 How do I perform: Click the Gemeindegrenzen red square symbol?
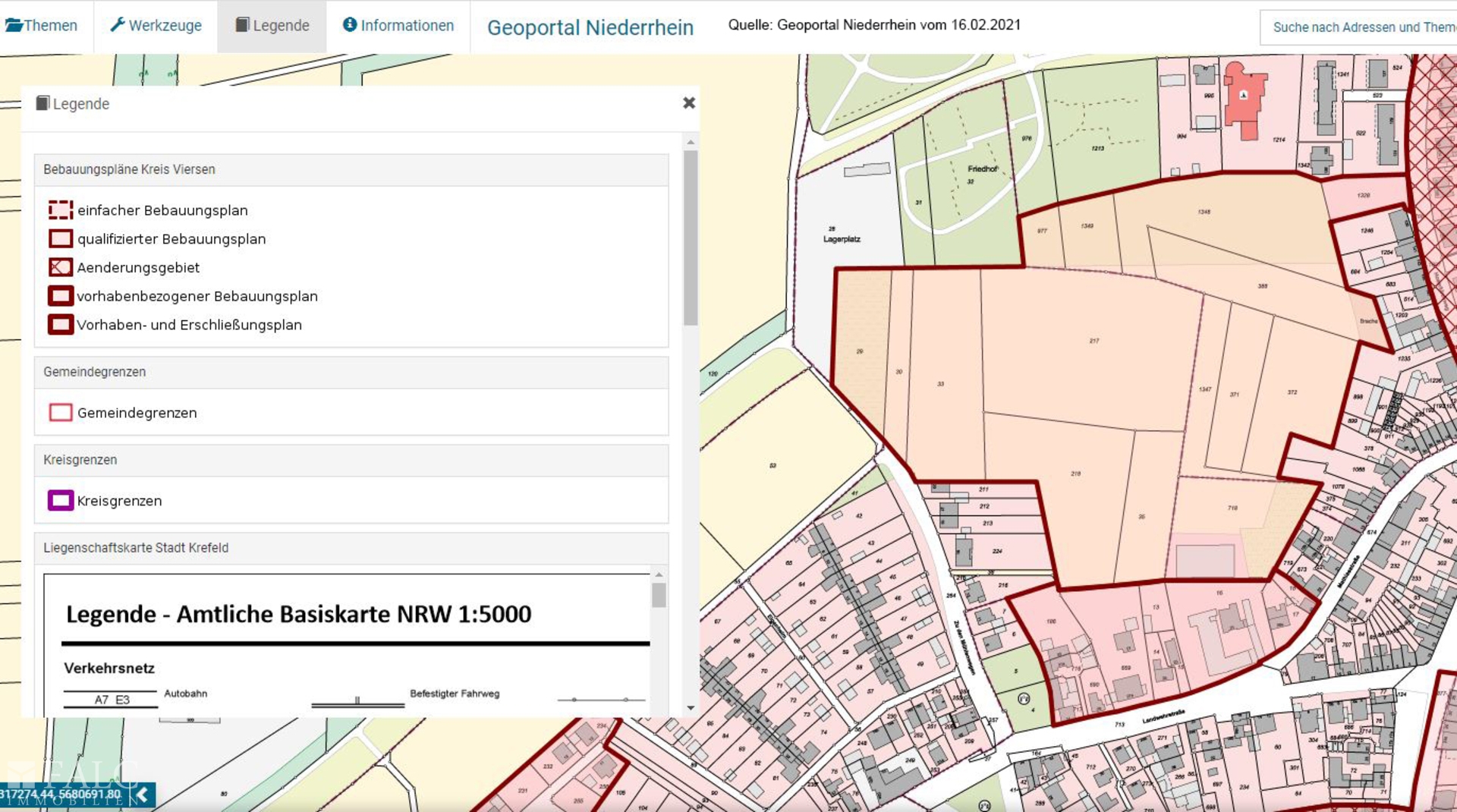61,413
